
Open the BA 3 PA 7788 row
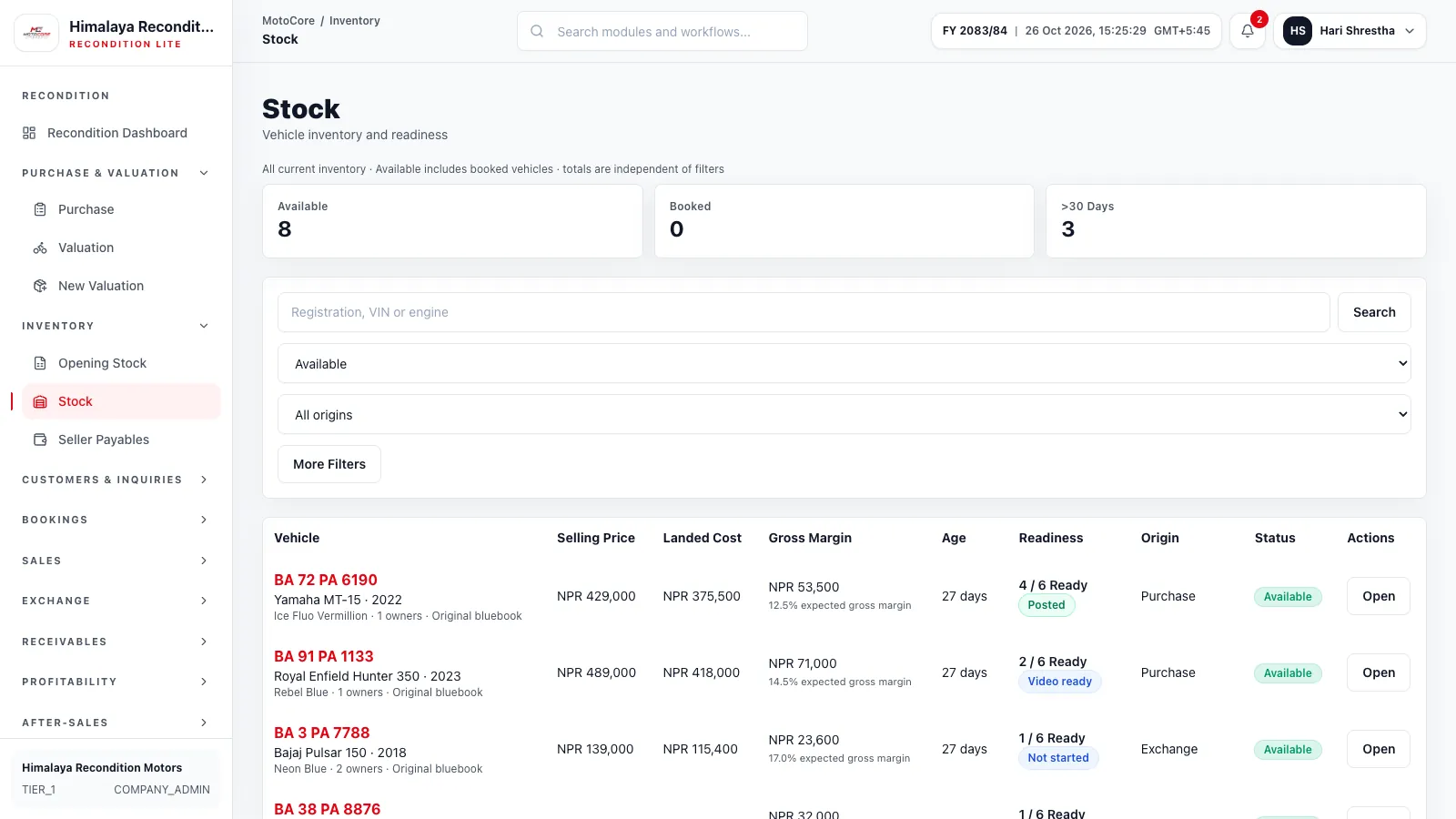(1379, 749)
